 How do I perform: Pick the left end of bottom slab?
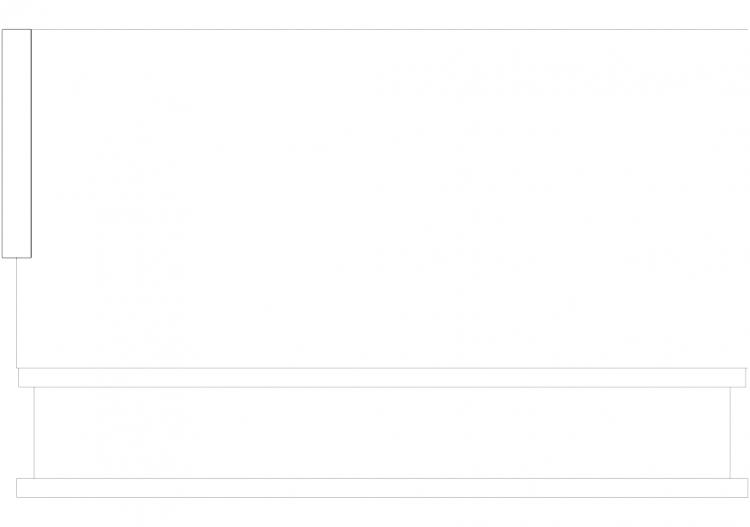click(x=17, y=488)
